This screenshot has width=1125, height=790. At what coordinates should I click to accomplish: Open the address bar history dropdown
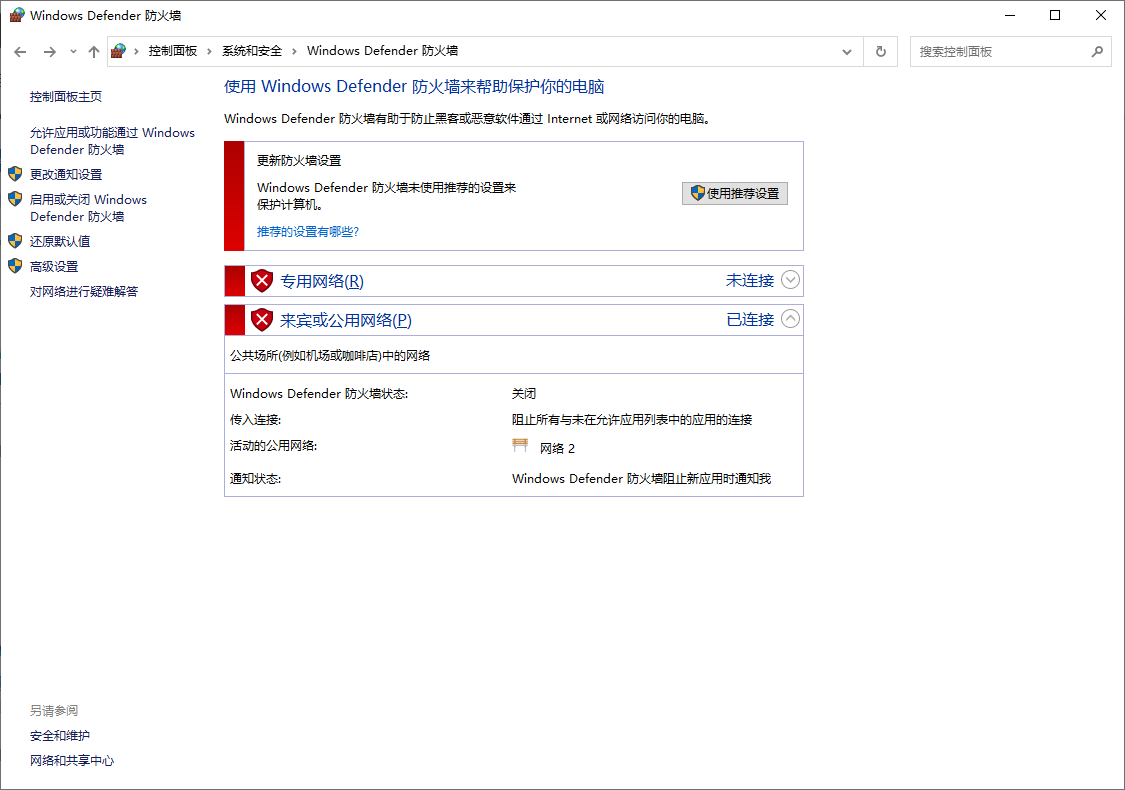point(847,52)
